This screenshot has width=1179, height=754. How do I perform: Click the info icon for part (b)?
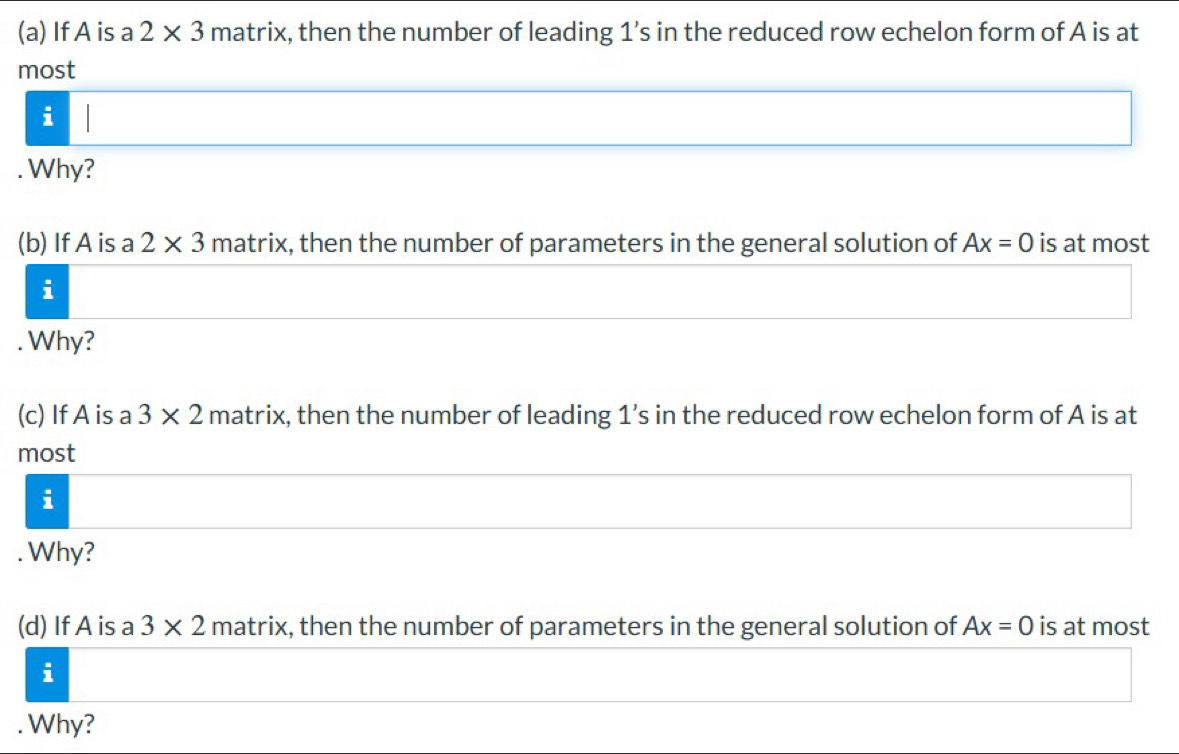click(x=47, y=292)
